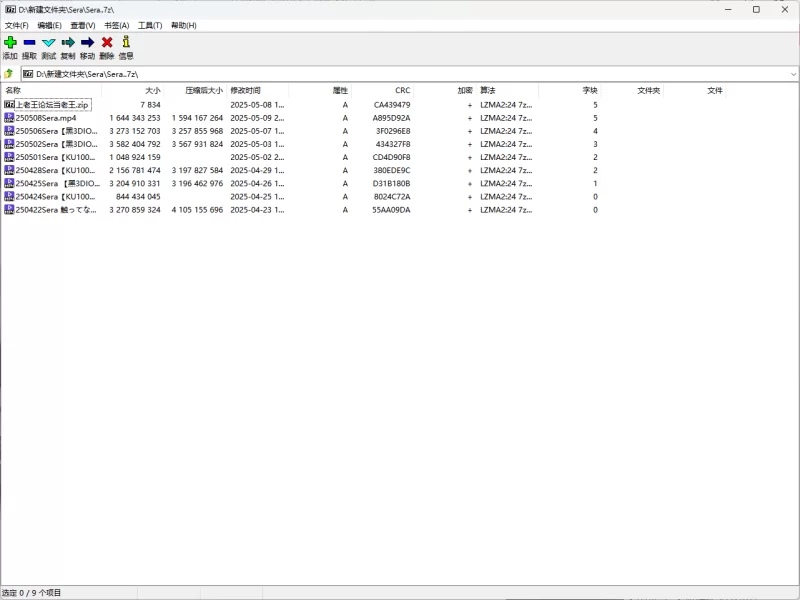This screenshot has width=800, height=600.
Task: Select the zip file in the list
Action: click(52, 105)
